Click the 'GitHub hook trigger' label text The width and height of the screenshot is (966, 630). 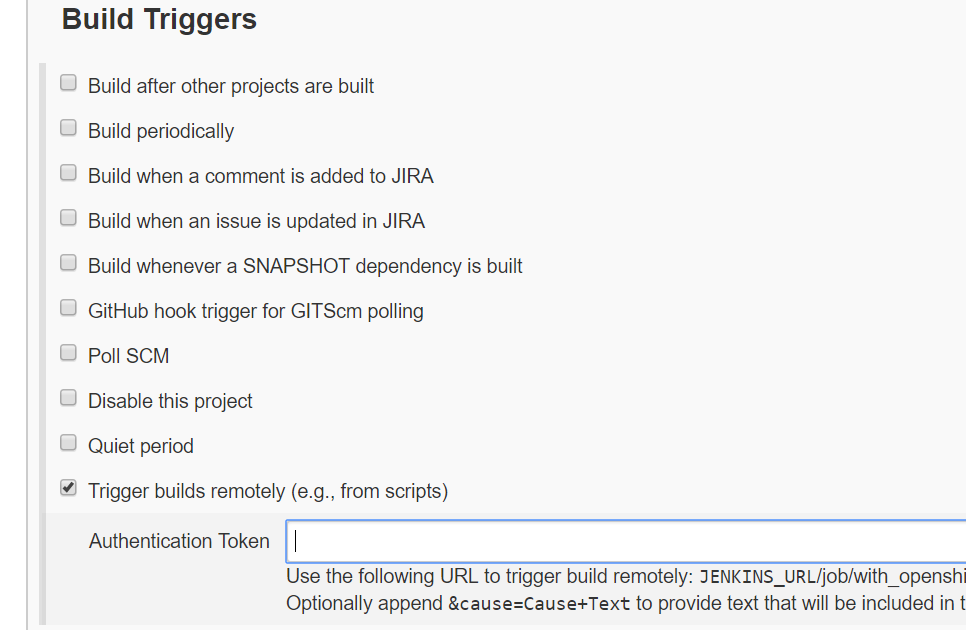[255, 311]
